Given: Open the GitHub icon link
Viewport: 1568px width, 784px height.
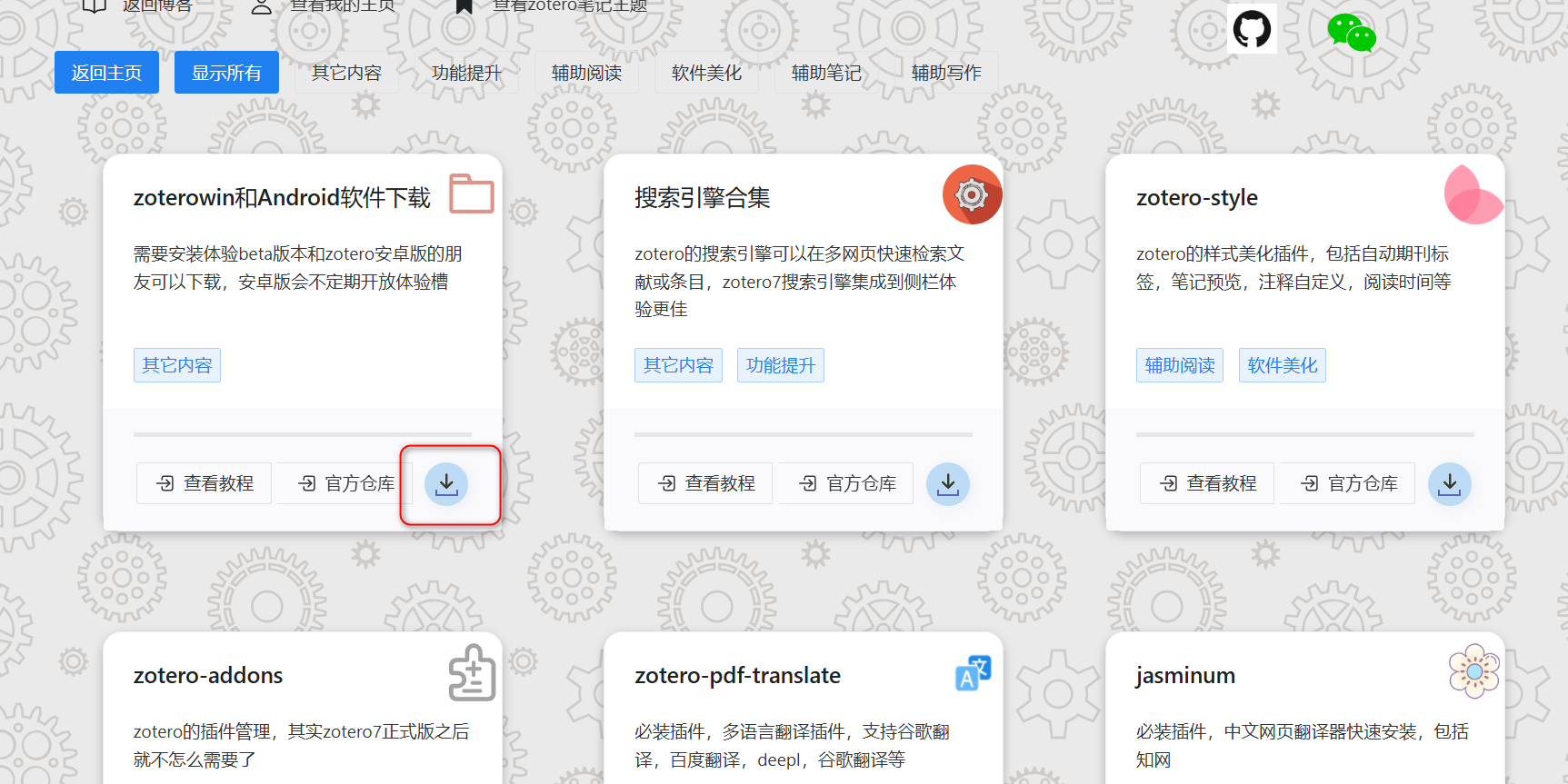Looking at the screenshot, I should point(1252,29).
